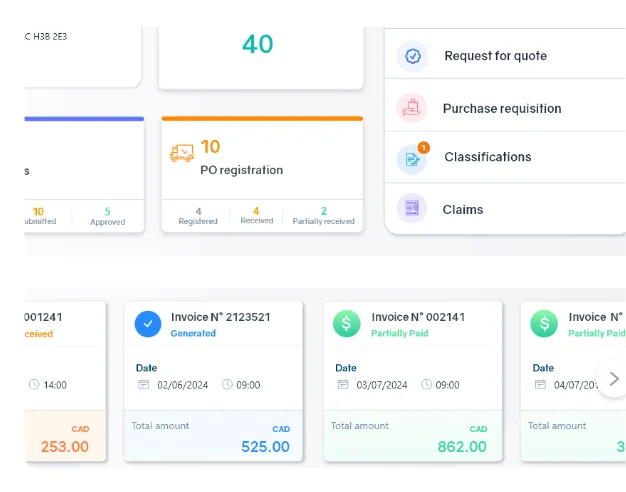Select Classifications from the side list
626x492 pixels.
coord(487,157)
